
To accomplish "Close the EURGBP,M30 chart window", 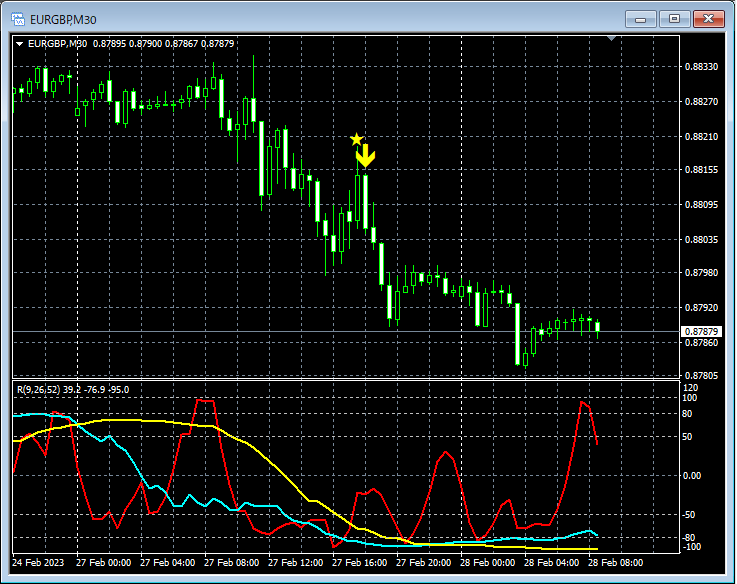I will (709, 19).
